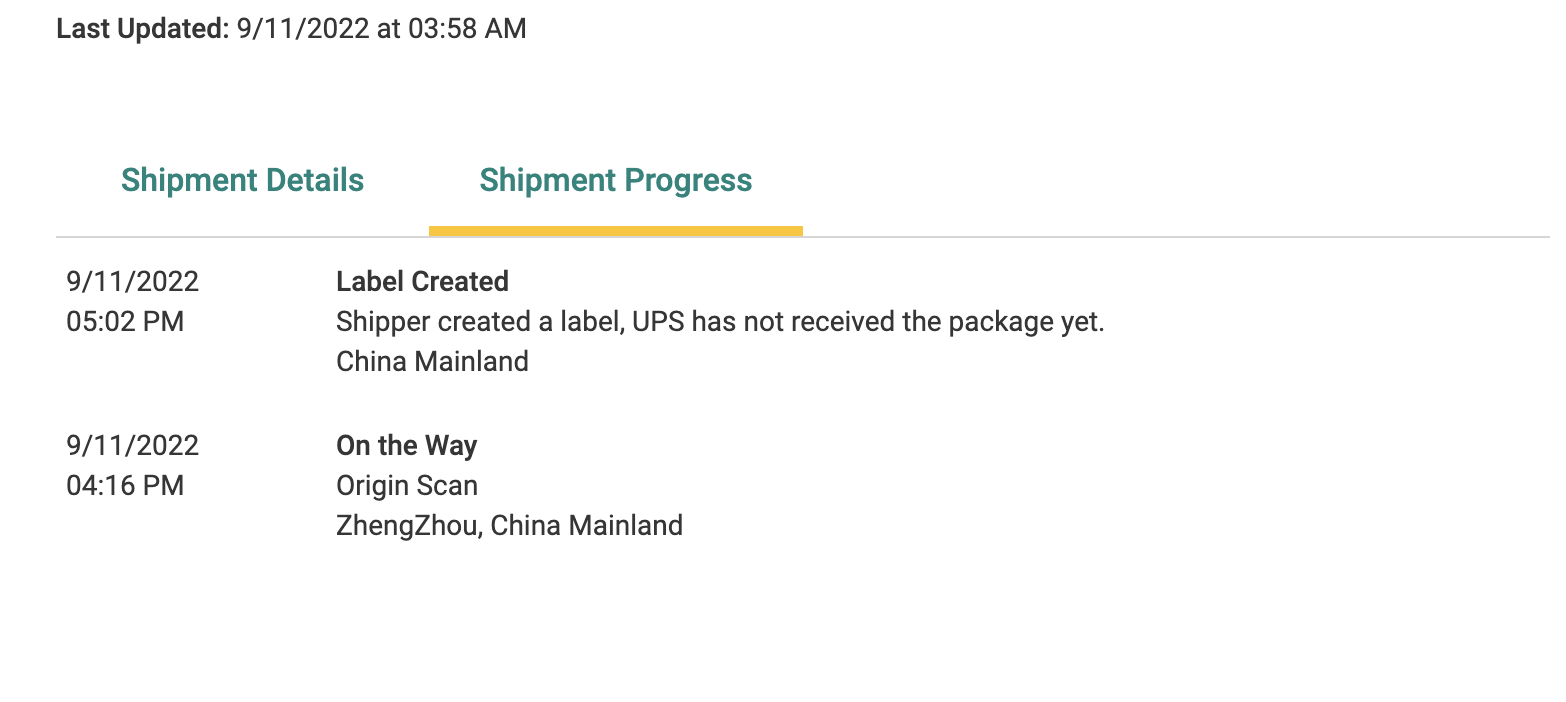Click the yellow active tab underline
Image resolution: width=1566 pixels, height=702 pixels.
pos(615,231)
